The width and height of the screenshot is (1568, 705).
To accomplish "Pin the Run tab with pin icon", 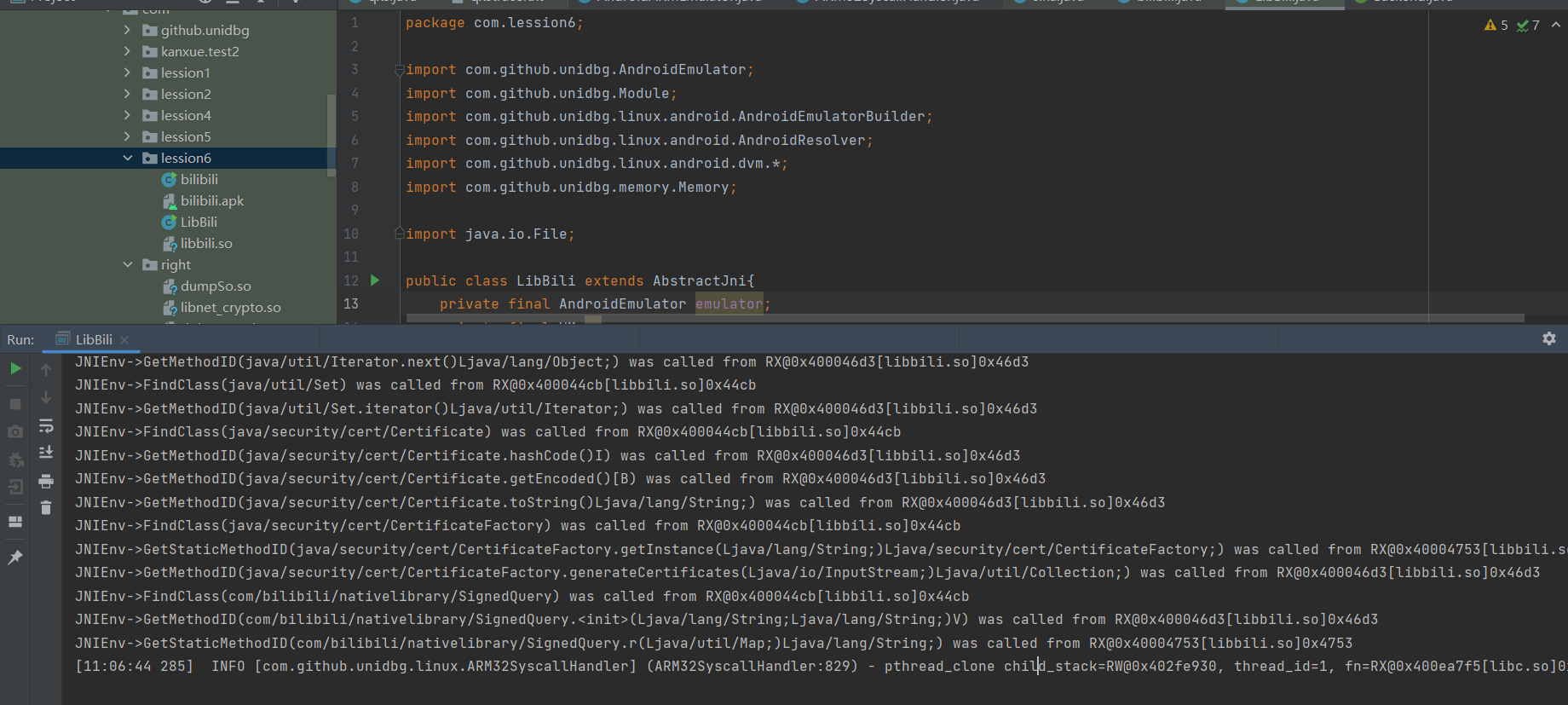I will click(15, 557).
